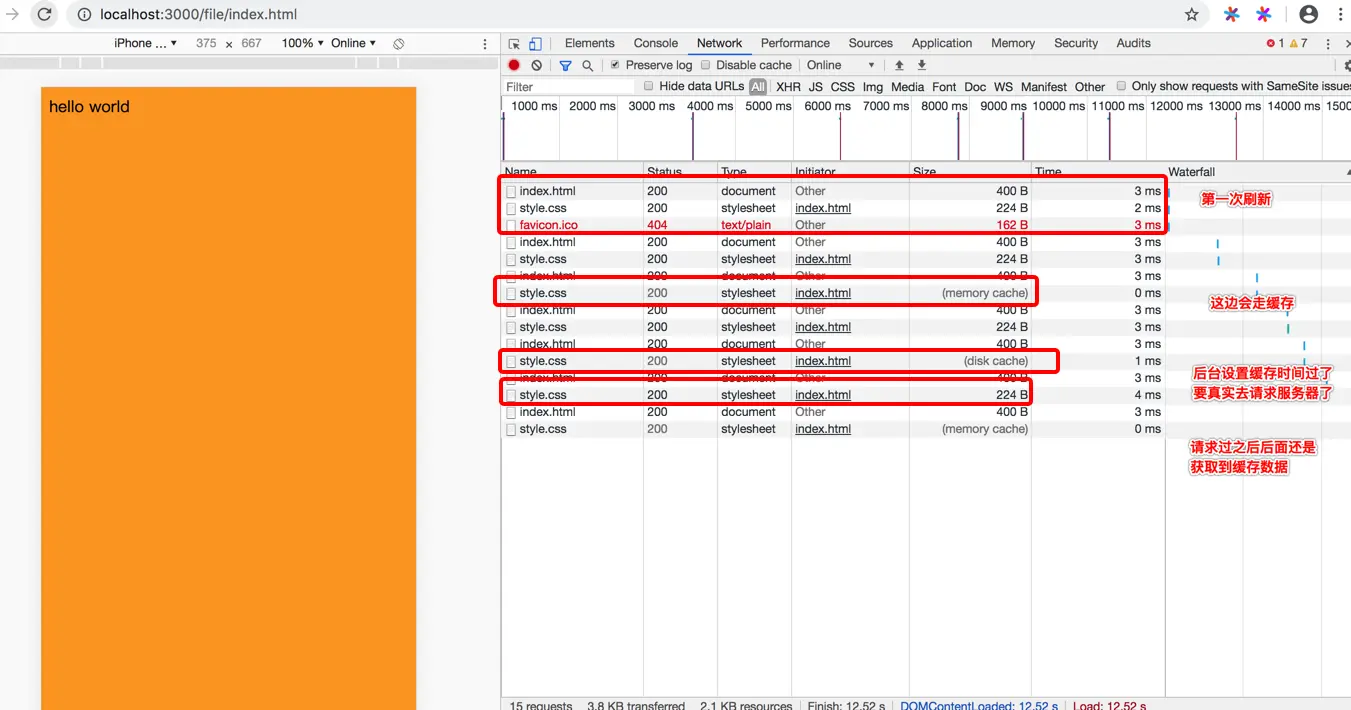This screenshot has width=1351, height=710.
Task: Switch to the Console tab
Action: coord(656,43)
